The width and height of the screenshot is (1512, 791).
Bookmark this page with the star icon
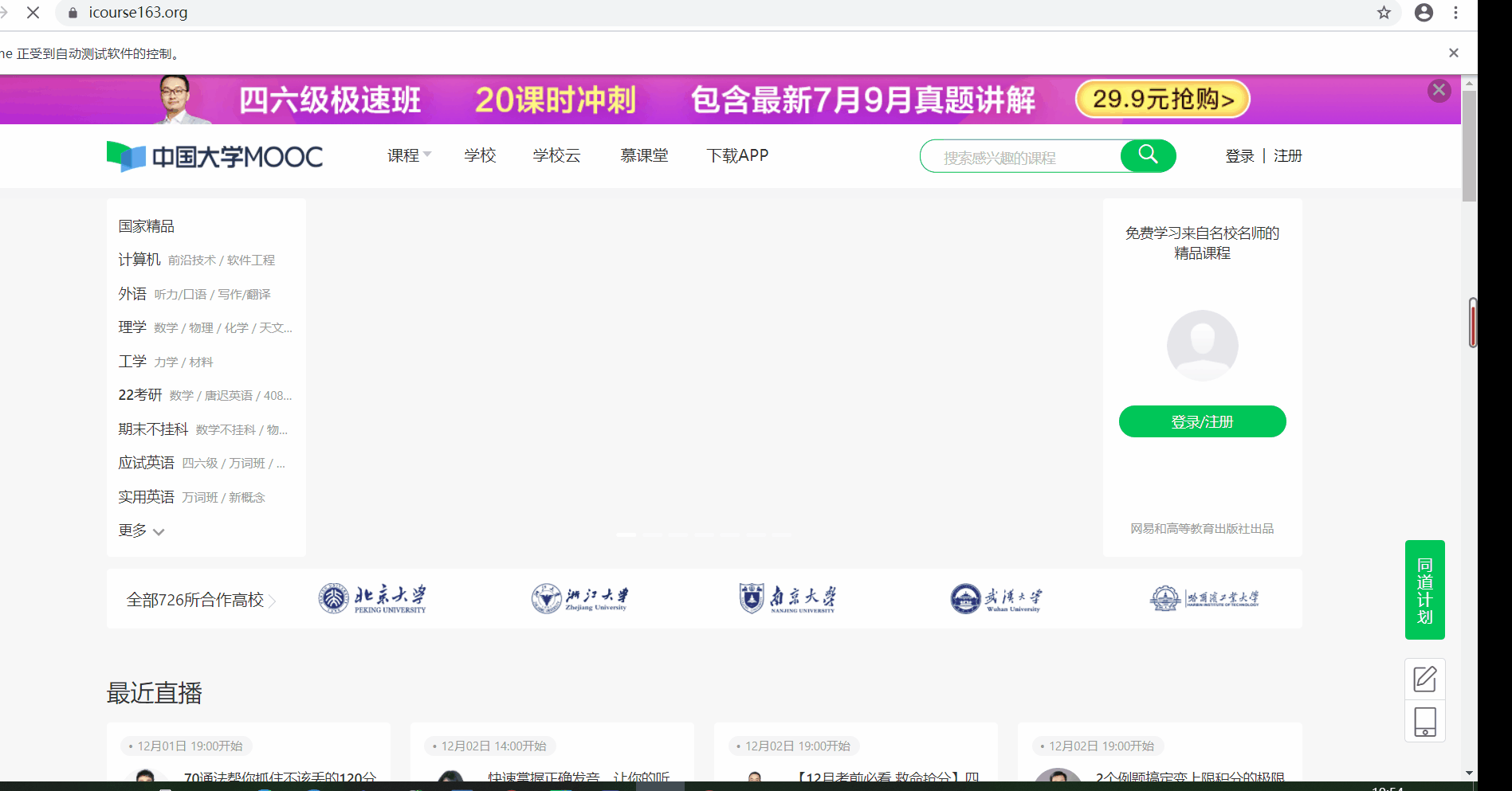[1384, 13]
